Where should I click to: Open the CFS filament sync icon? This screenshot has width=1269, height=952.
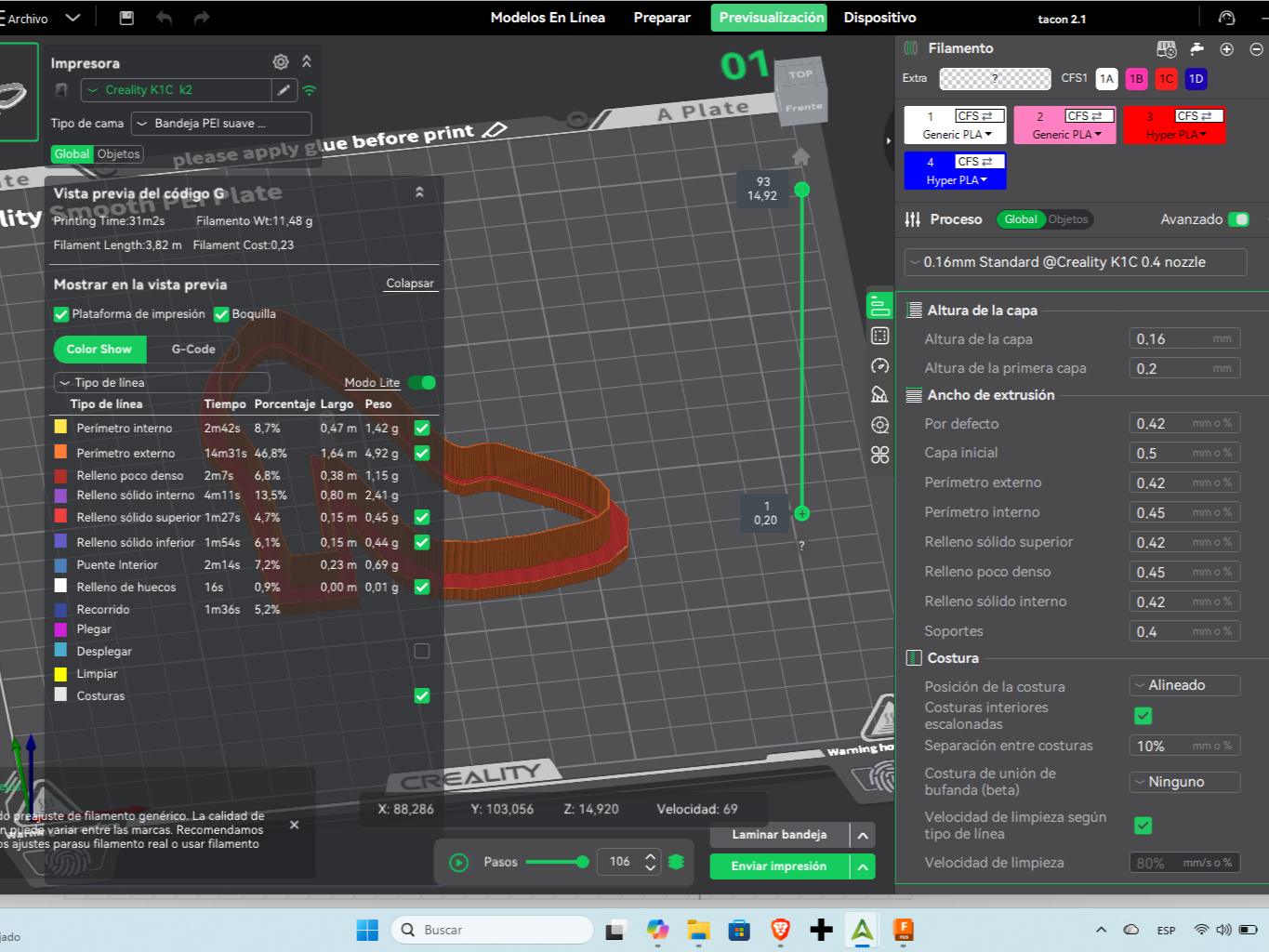click(x=1166, y=49)
